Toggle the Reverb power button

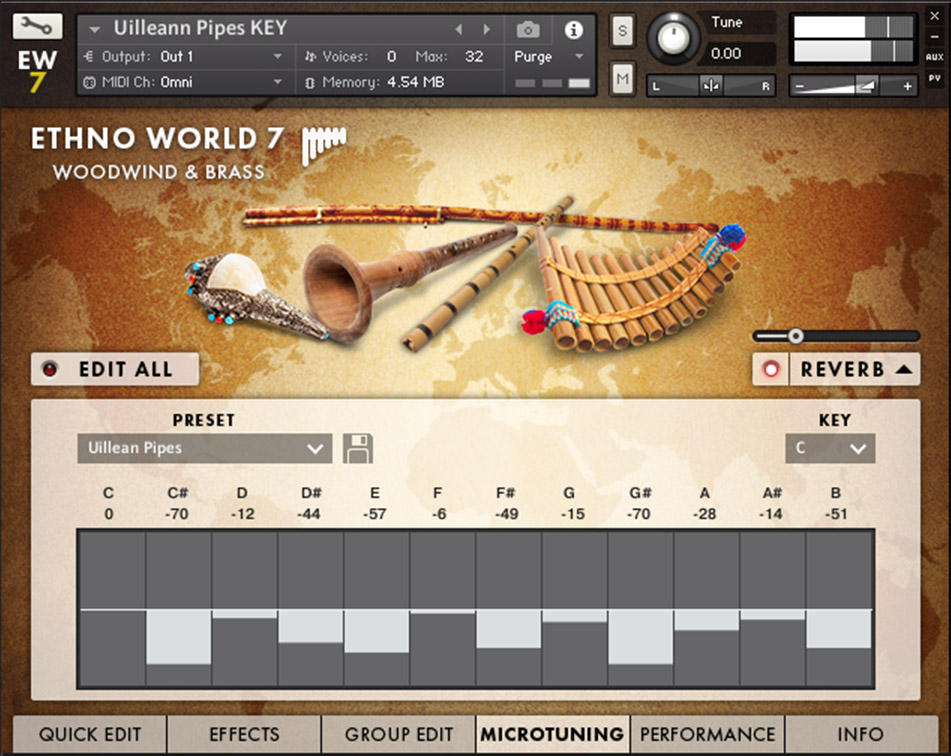tap(771, 369)
